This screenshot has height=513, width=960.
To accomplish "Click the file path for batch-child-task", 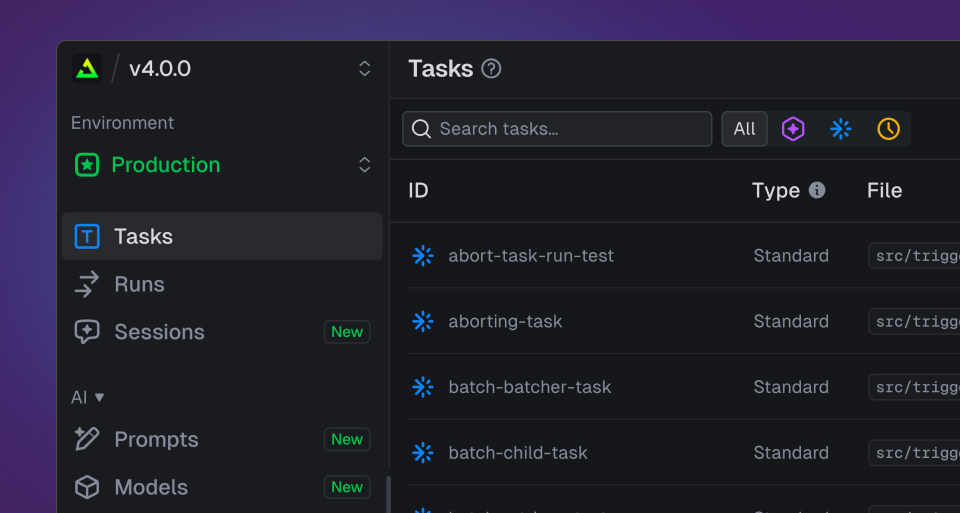I will [914, 452].
